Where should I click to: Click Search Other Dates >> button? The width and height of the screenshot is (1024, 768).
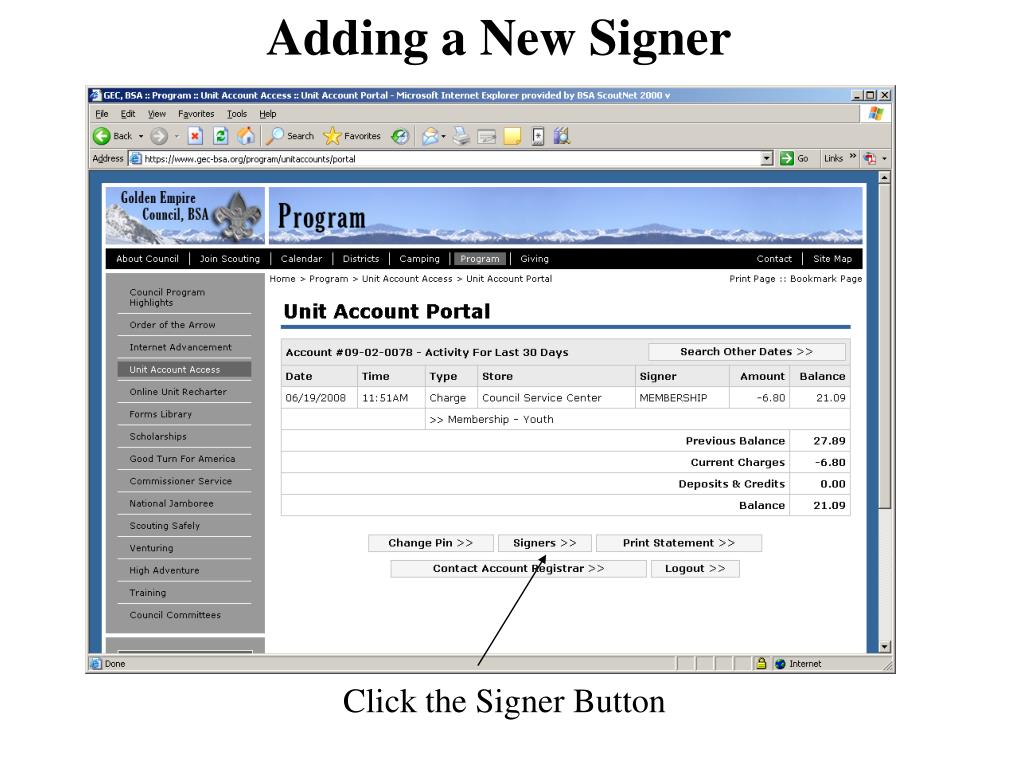(x=746, y=351)
